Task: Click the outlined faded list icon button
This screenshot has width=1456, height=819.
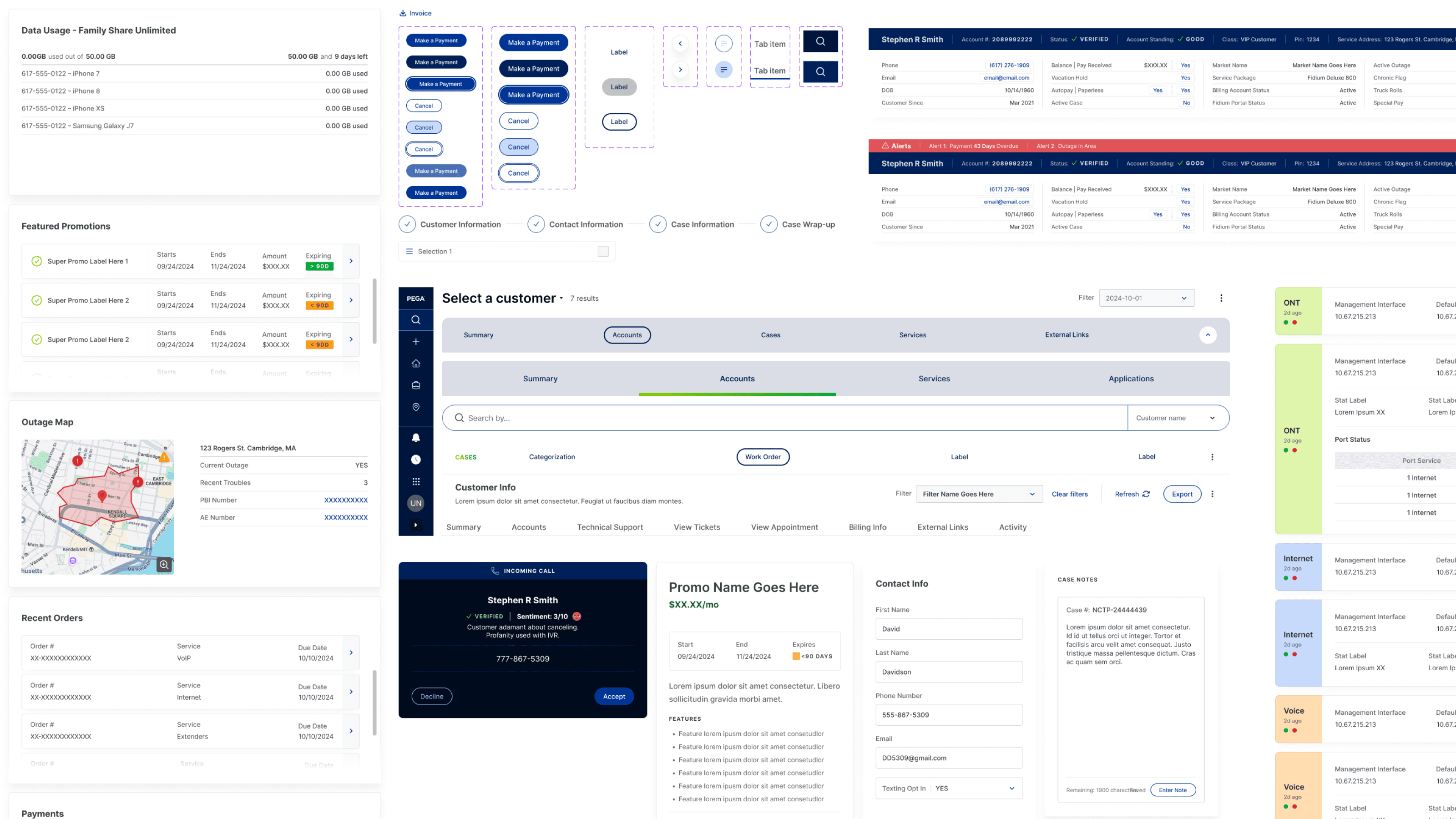Action: point(723,44)
